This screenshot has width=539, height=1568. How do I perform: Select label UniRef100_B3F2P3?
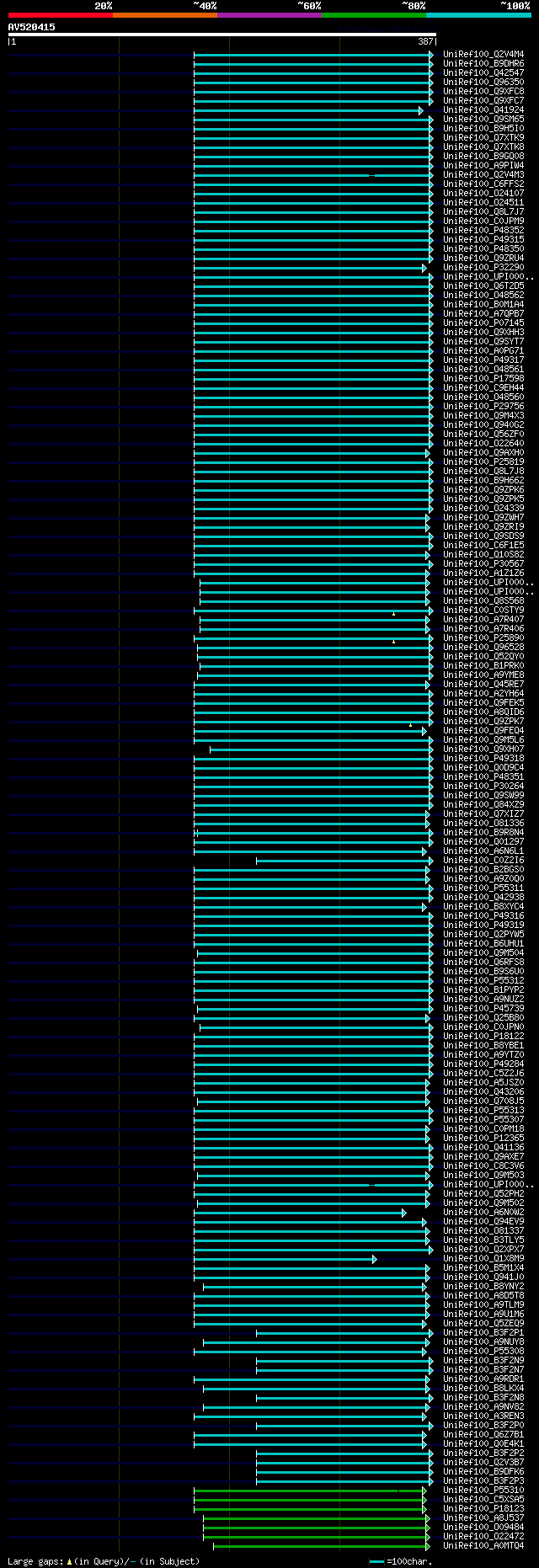coord(483,1480)
